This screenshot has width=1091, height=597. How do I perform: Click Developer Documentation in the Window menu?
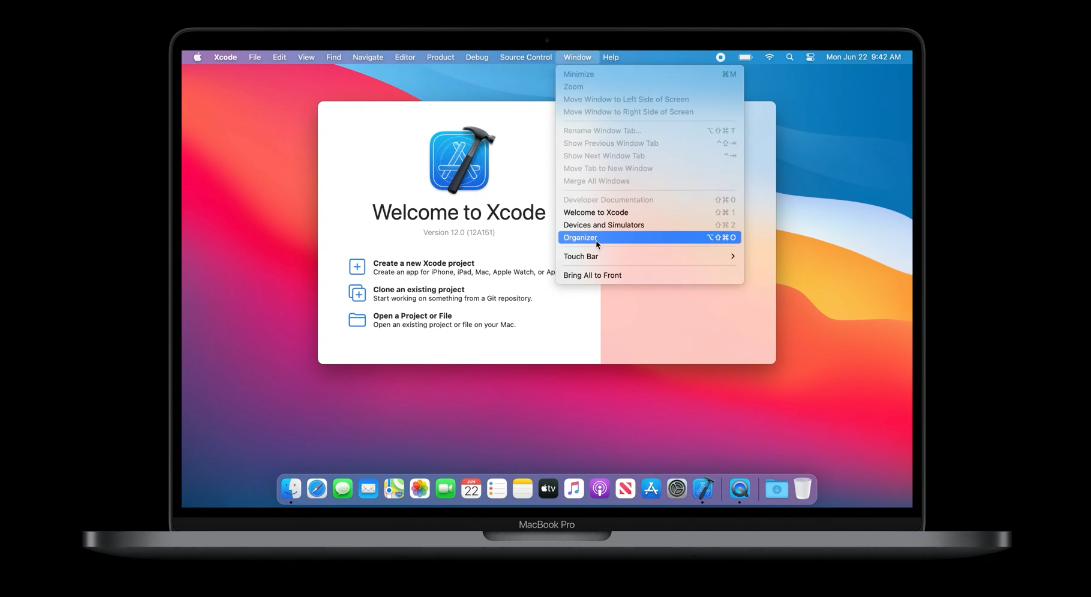(649, 200)
